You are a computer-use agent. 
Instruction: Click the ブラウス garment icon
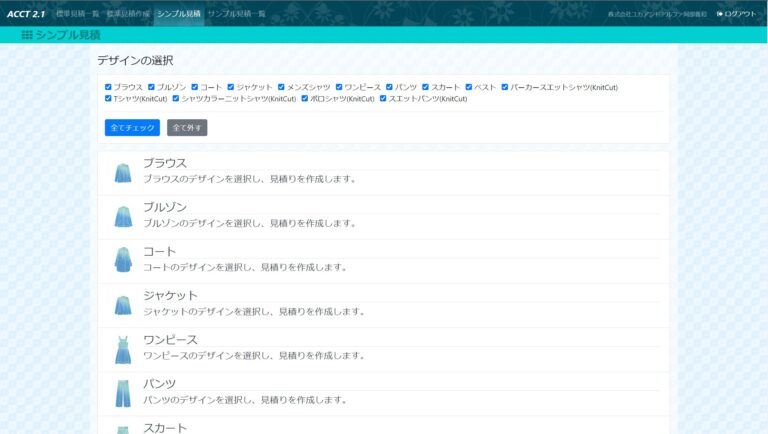(123, 173)
